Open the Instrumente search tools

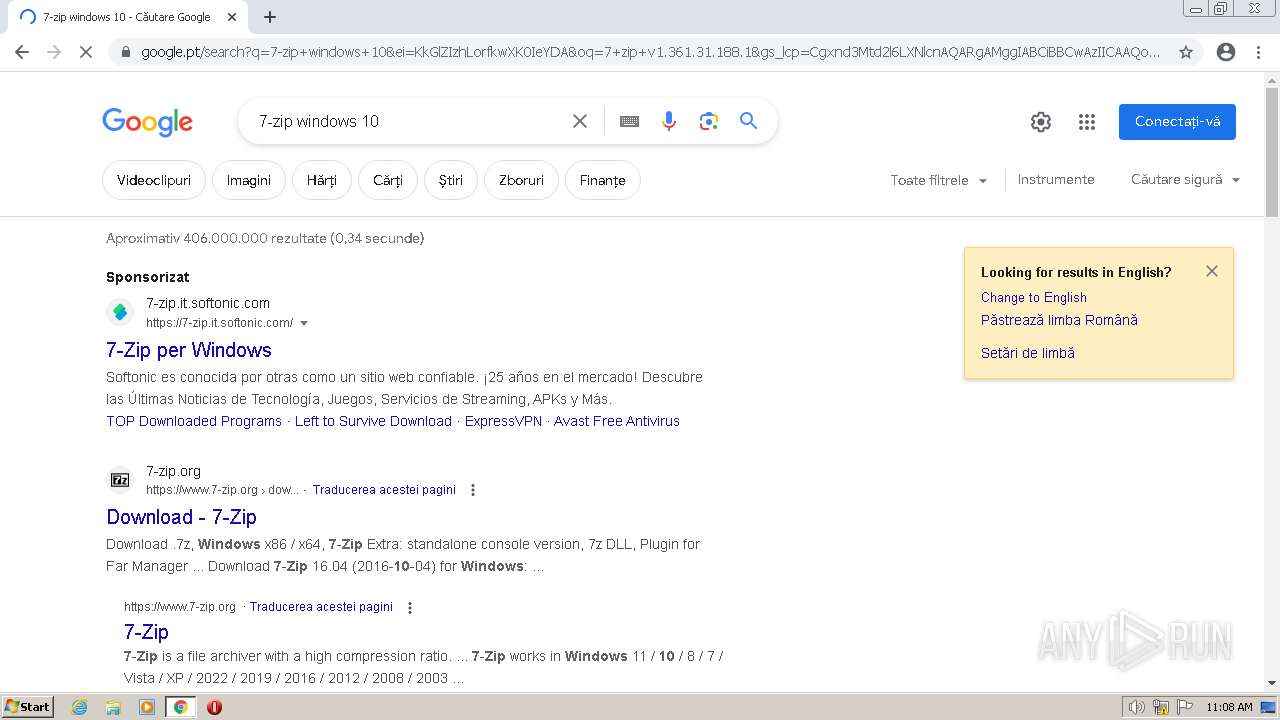pos(1056,180)
